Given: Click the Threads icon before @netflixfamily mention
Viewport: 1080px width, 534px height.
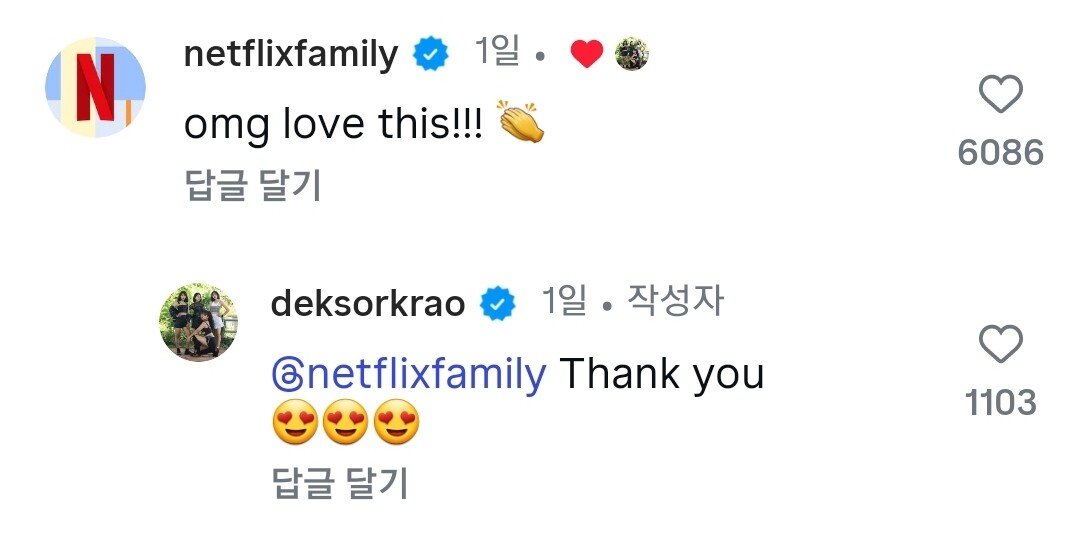Looking at the screenshot, I should [285, 376].
